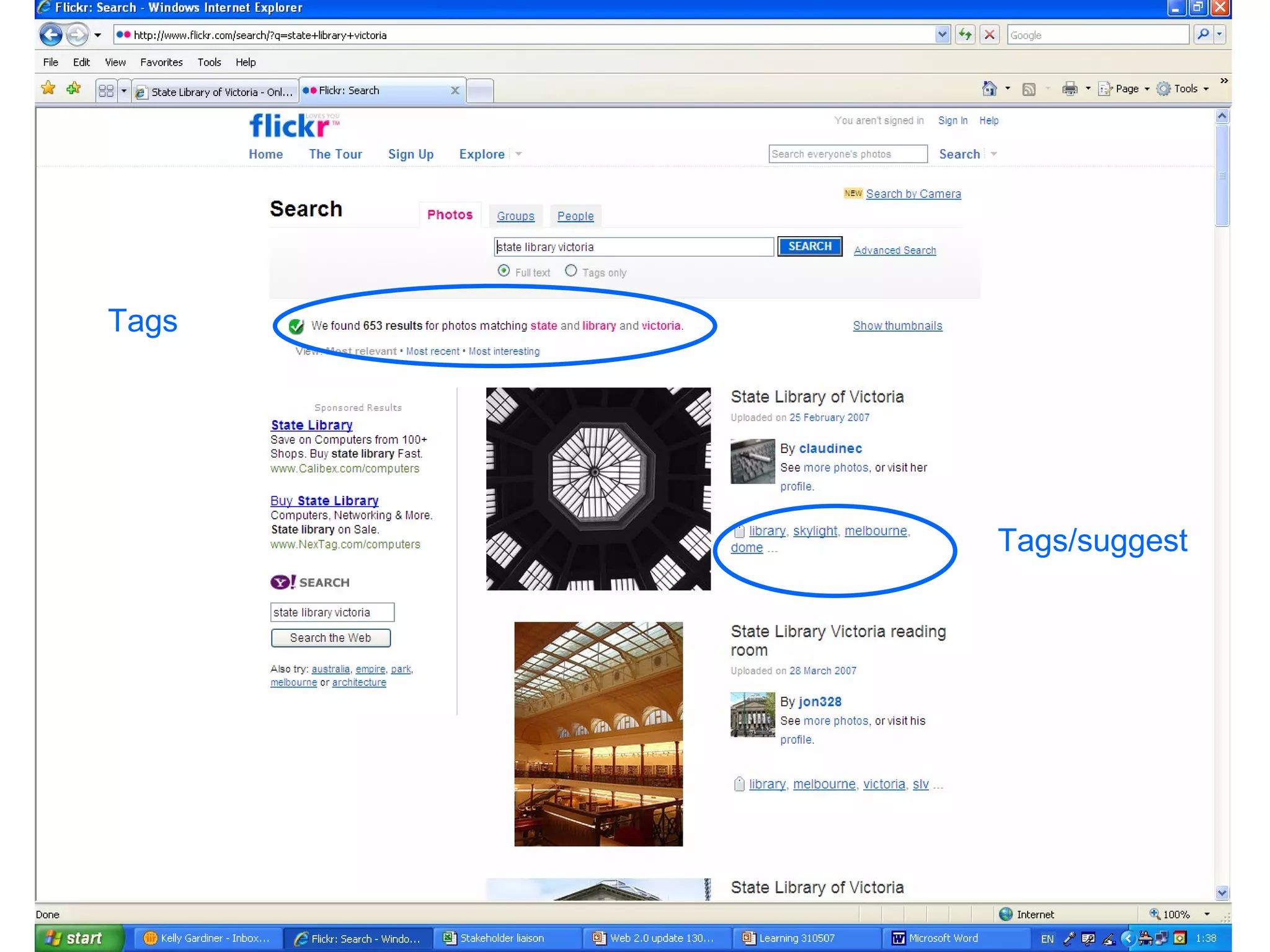Open the Favorites menu
The width and height of the screenshot is (1270, 952).
(x=161, y=62)
